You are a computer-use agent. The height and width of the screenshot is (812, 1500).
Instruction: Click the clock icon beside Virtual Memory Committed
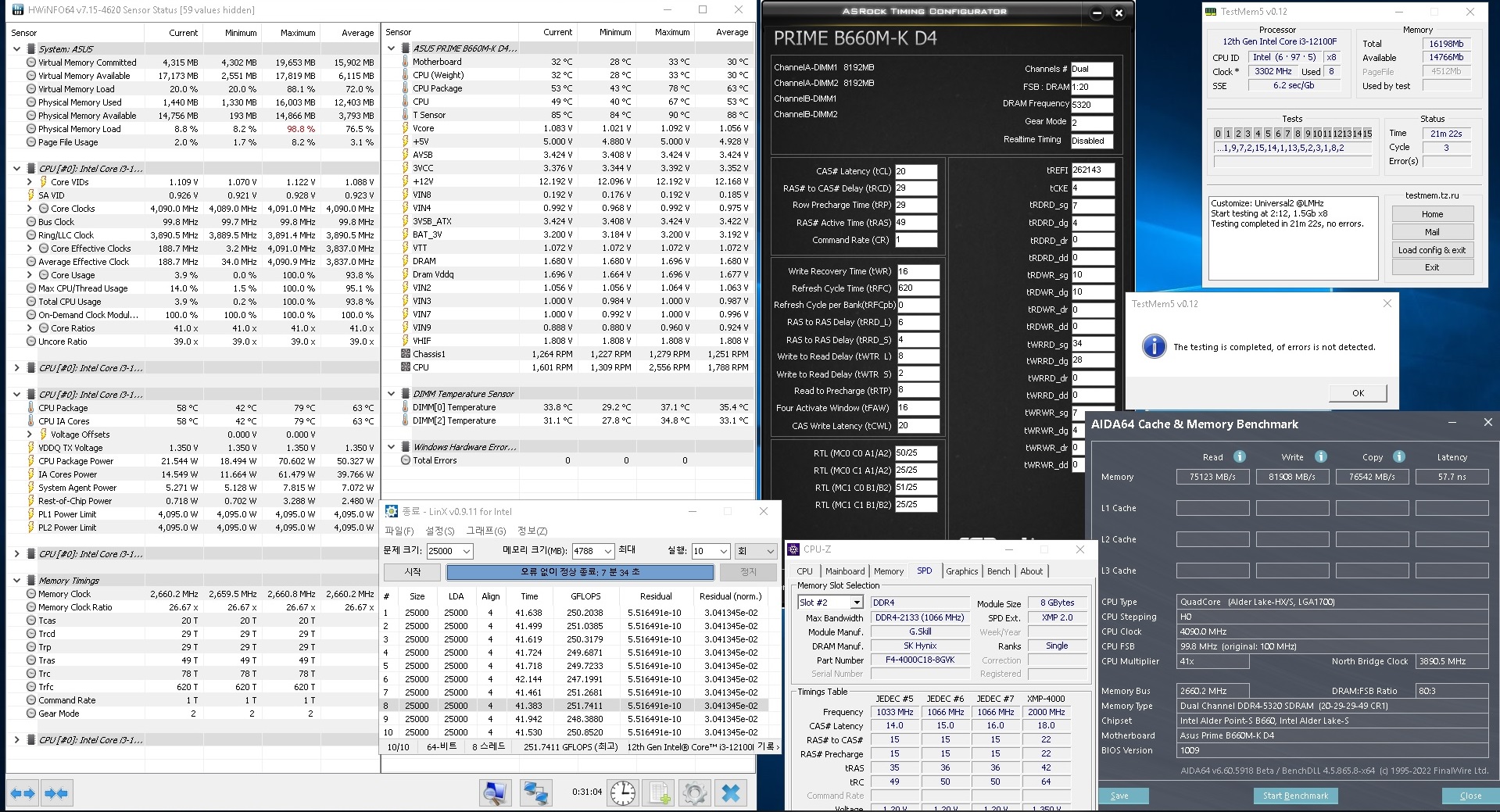click(x=31, y=63)
